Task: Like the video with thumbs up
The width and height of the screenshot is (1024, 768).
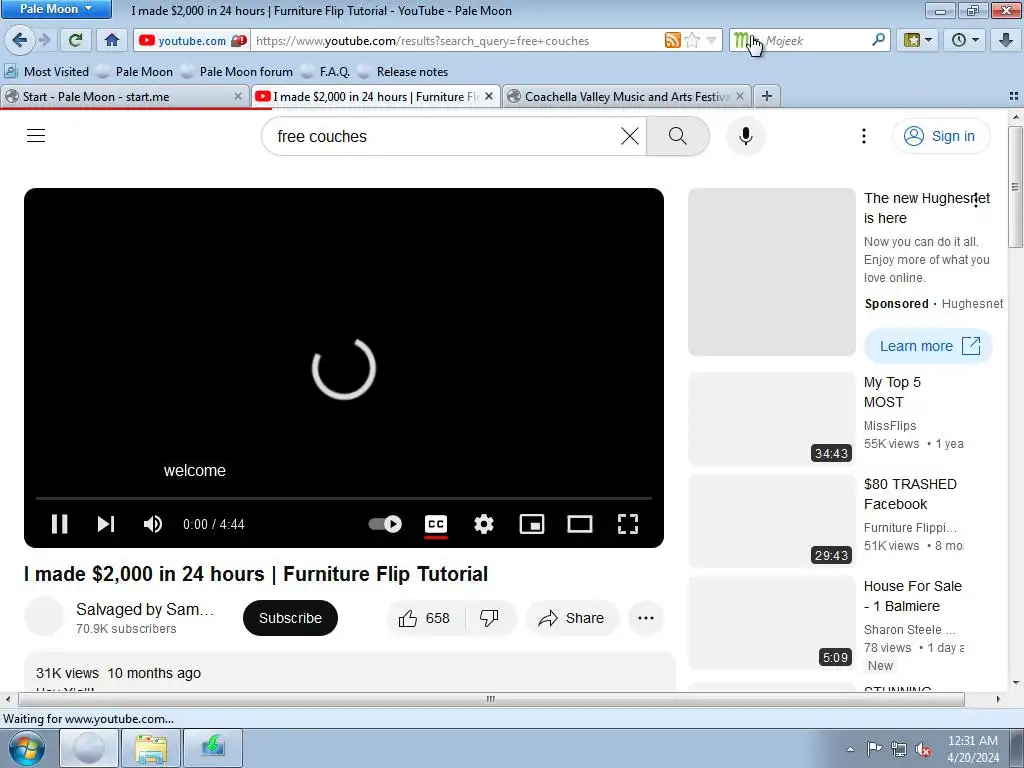Action: pyautogui.click(x=425, y=618)
